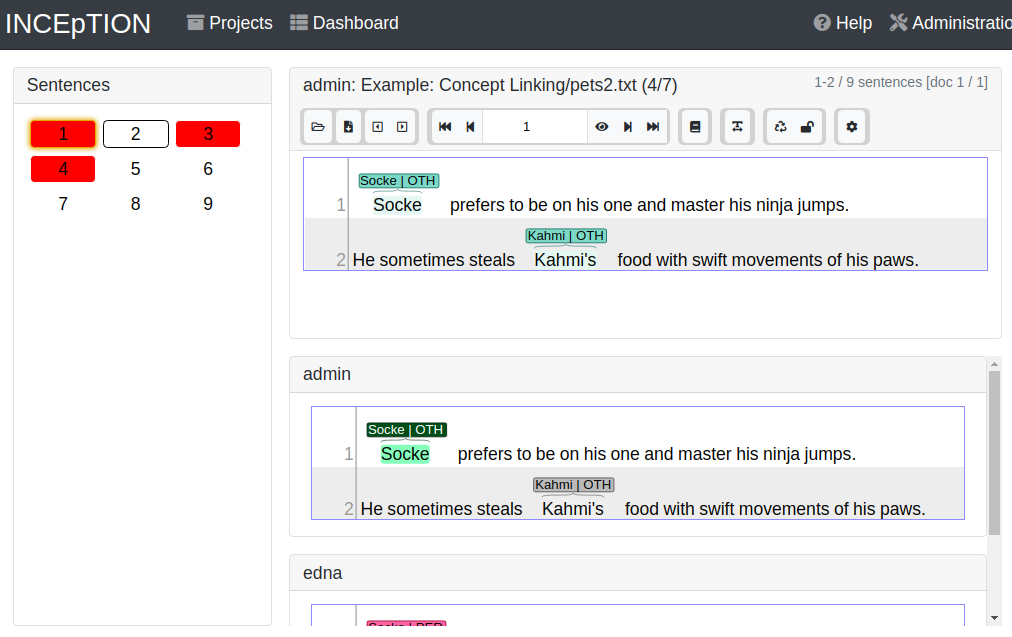
Task: Toggle document lock state
Action: point(807,126)
